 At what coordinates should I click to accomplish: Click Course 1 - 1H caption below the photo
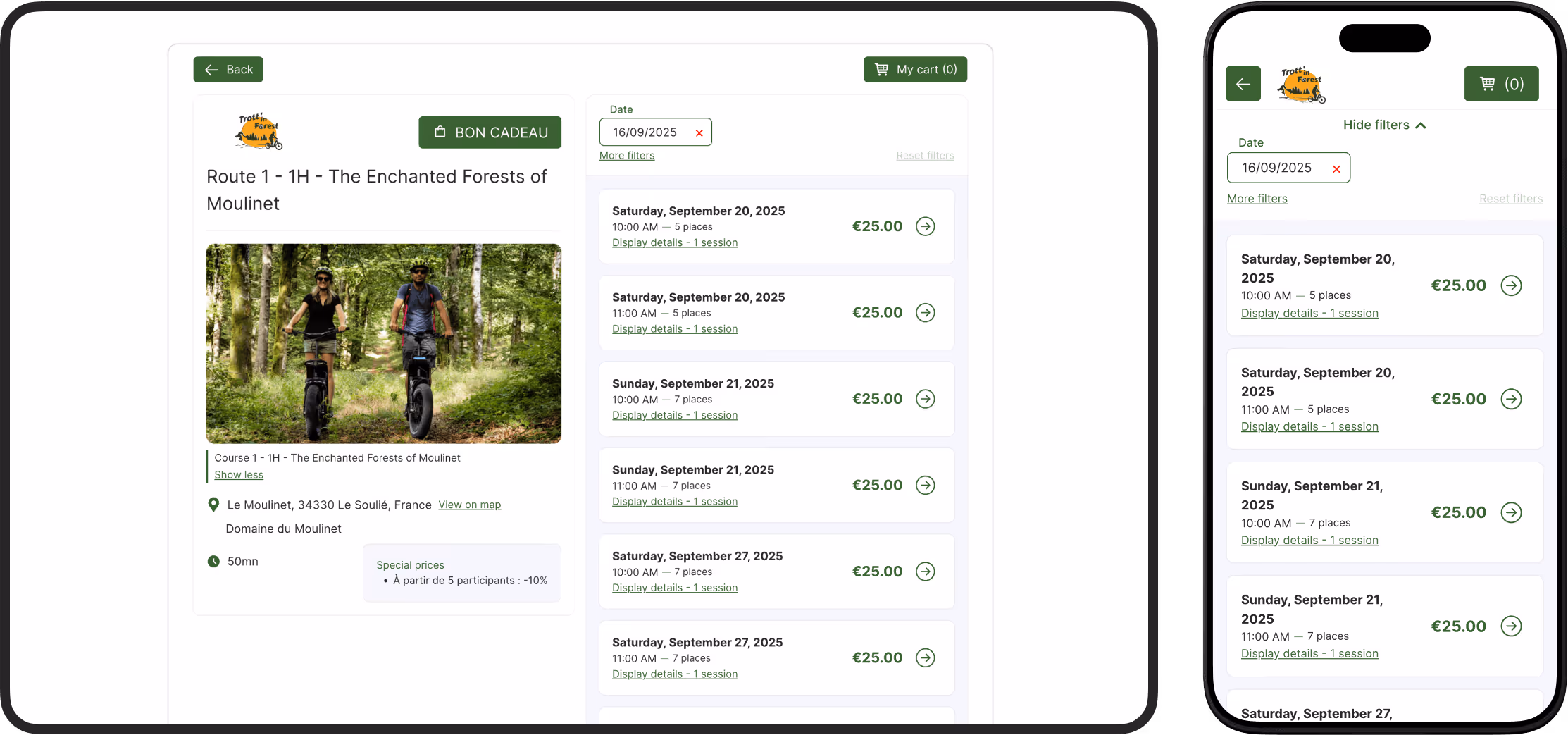pyautogui.click(x=337, y=458)
